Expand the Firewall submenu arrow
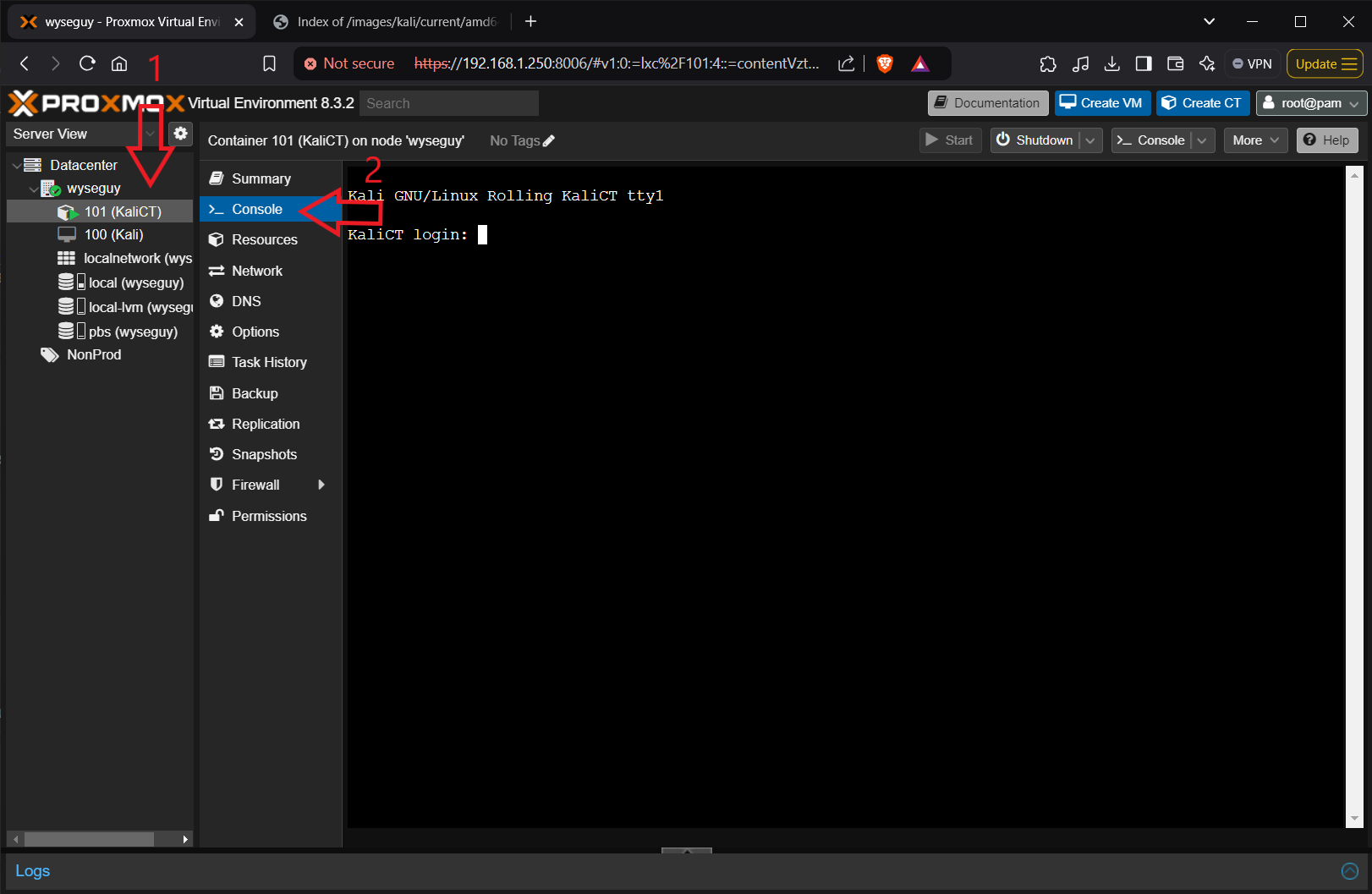The image size is (1372, 894). click(x=321, y=485)
